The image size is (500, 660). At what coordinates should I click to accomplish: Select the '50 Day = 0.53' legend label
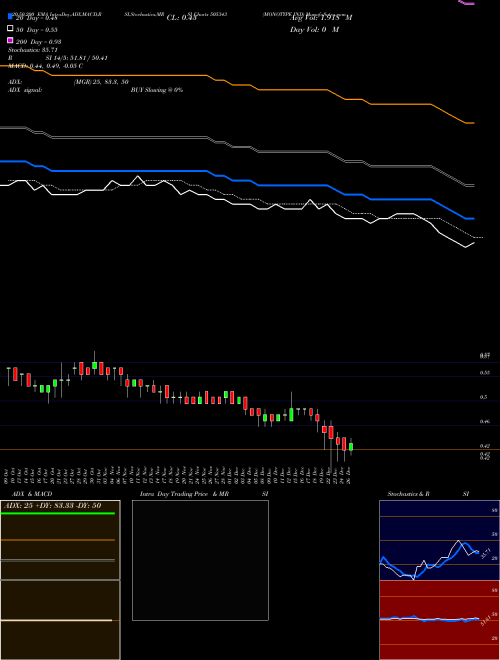(37, 30)
